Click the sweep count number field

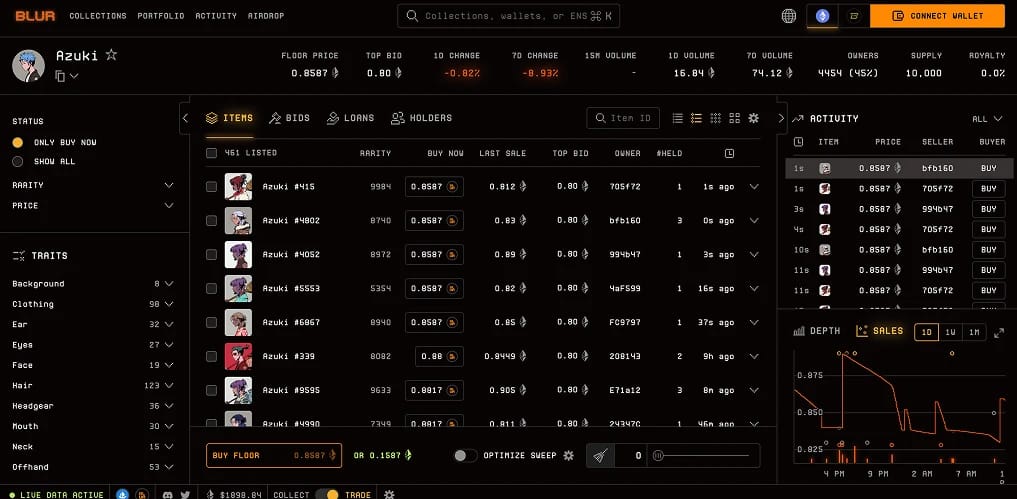[x=631, y=456]
